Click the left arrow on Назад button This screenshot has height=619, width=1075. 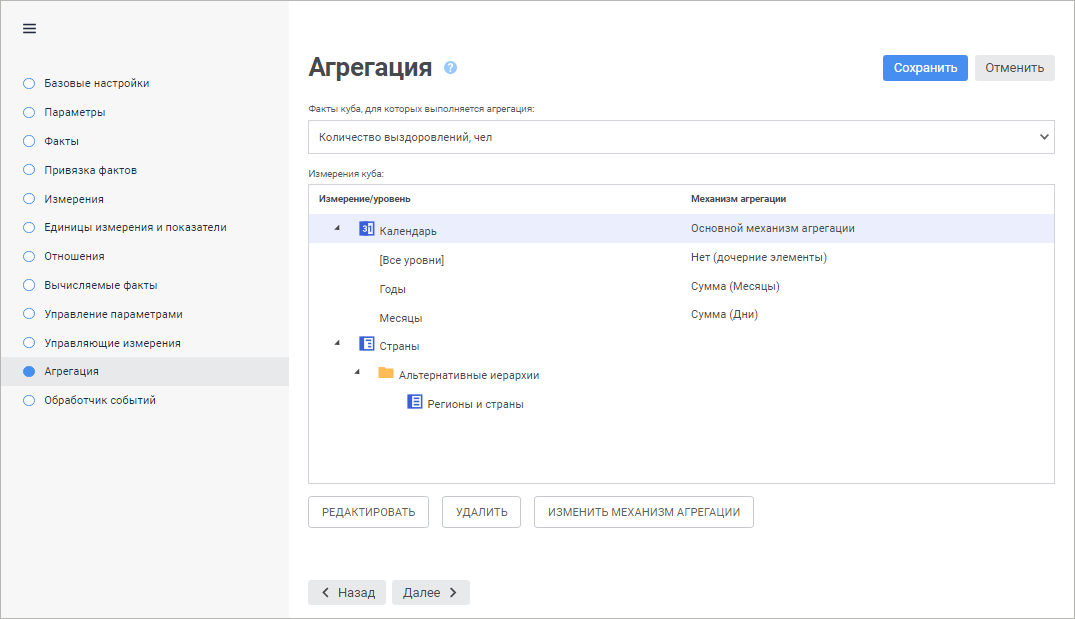click(x=325, y=592)
